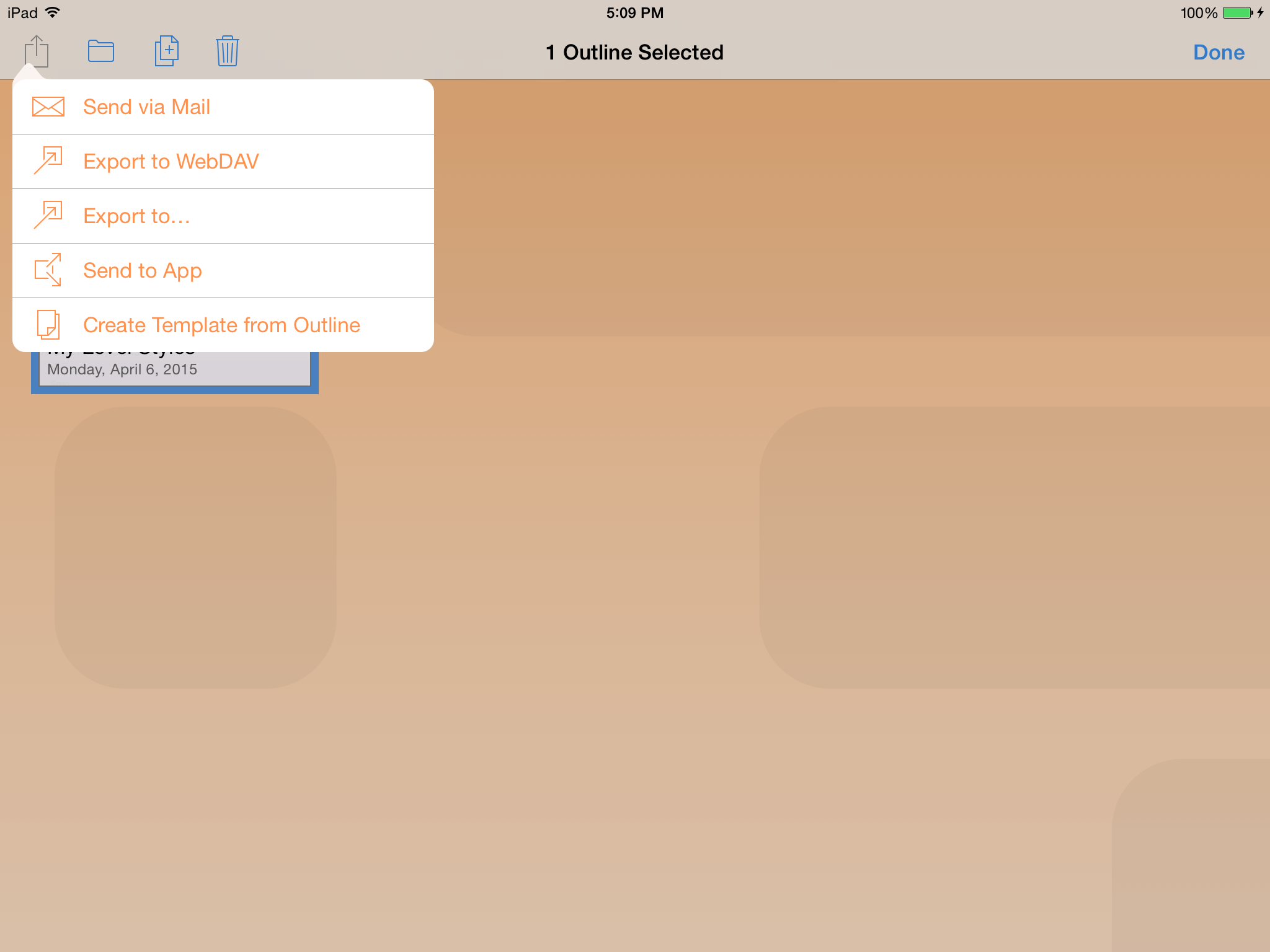The width and height of the screenshot is (1270, 952).
Task: Click the Send via Mail envelope icon
Action: (47, 107)
